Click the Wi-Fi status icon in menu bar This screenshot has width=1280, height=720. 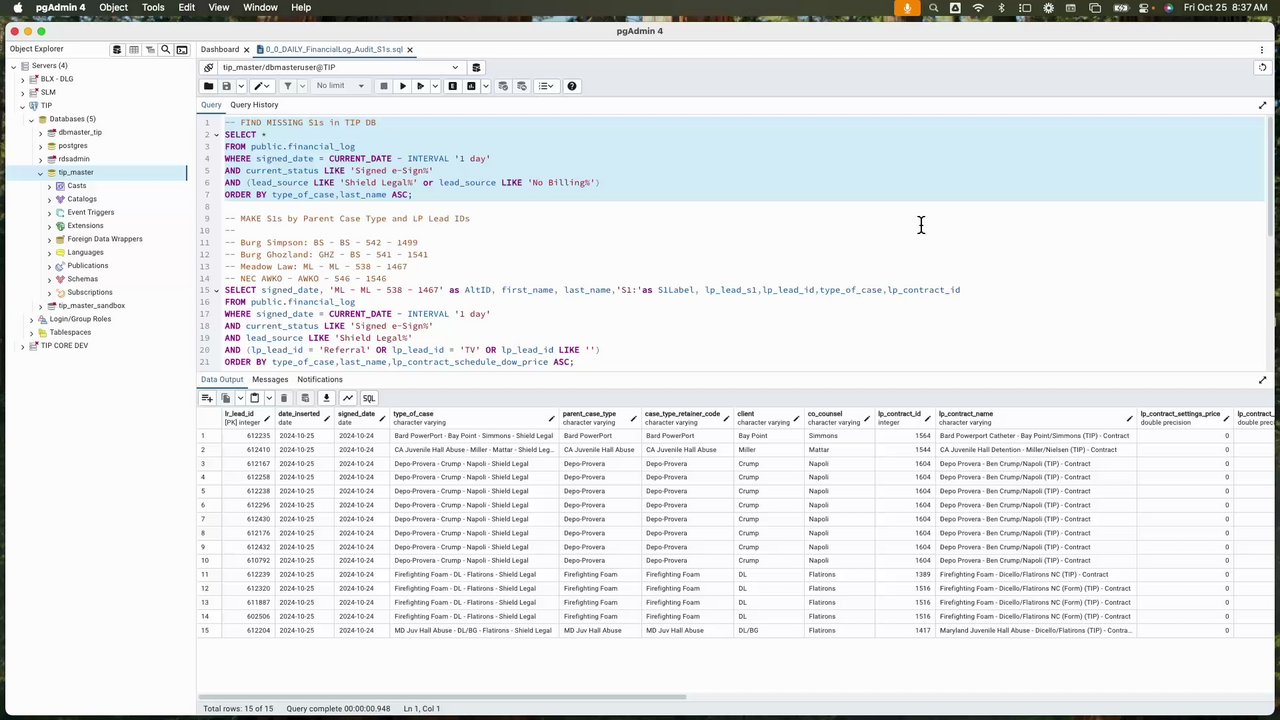[978, 7]
